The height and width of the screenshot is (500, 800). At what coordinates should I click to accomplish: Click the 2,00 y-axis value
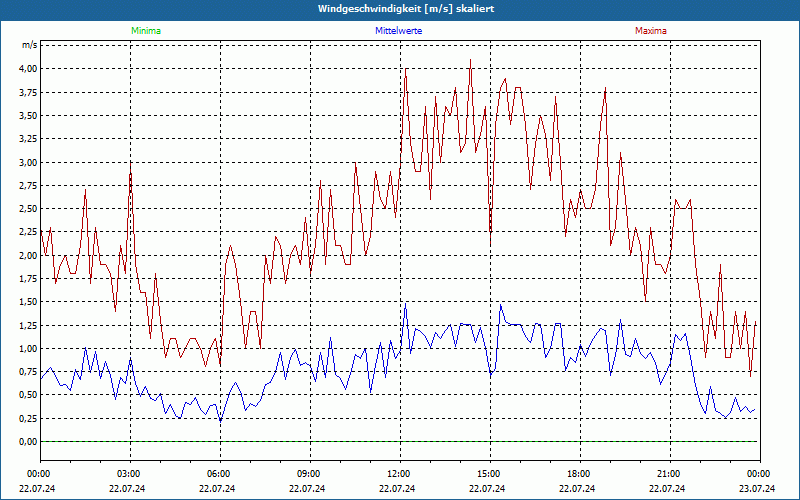tap(28, 256)
